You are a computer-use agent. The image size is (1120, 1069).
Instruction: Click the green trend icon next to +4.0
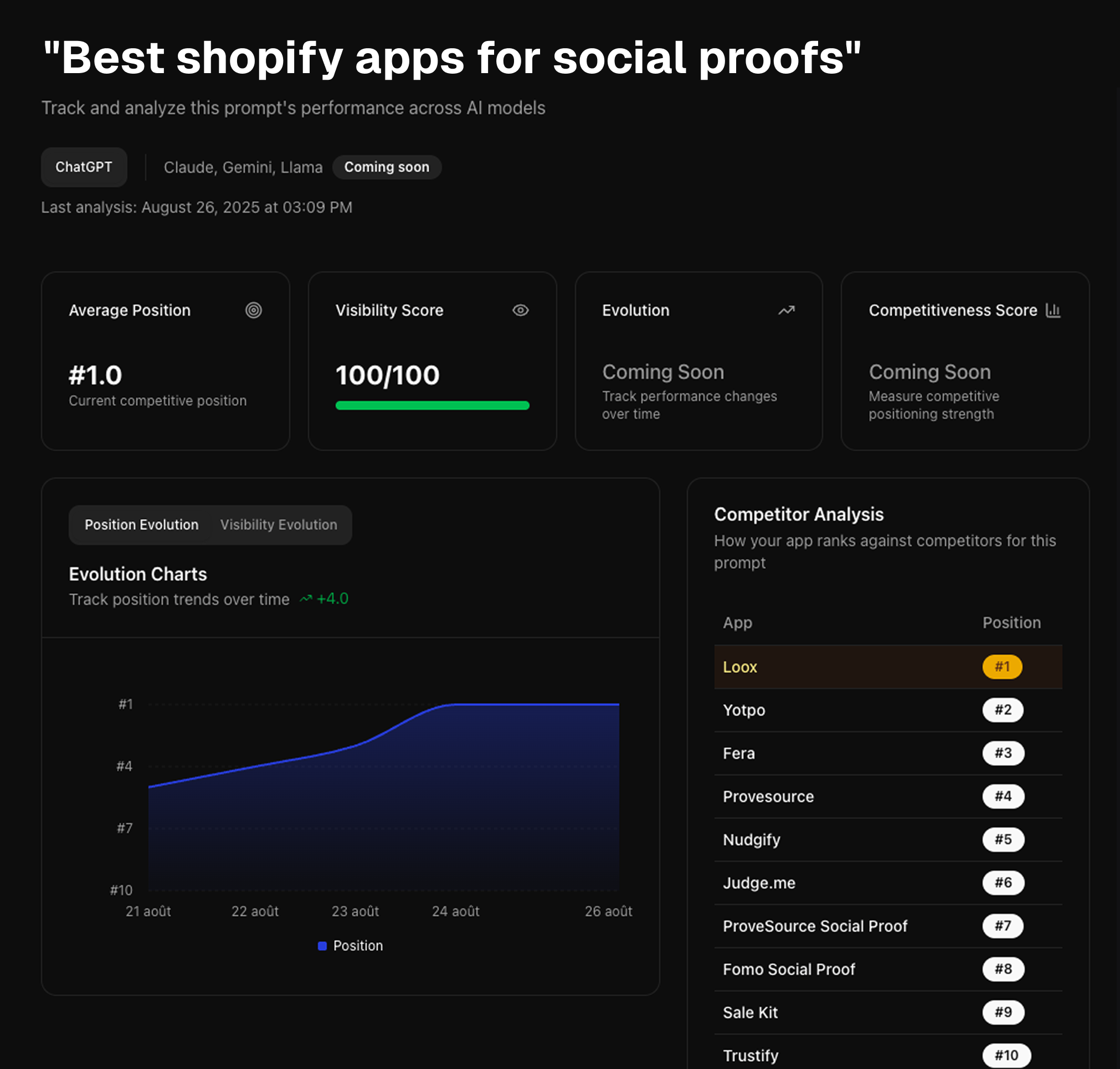[306, 598]
